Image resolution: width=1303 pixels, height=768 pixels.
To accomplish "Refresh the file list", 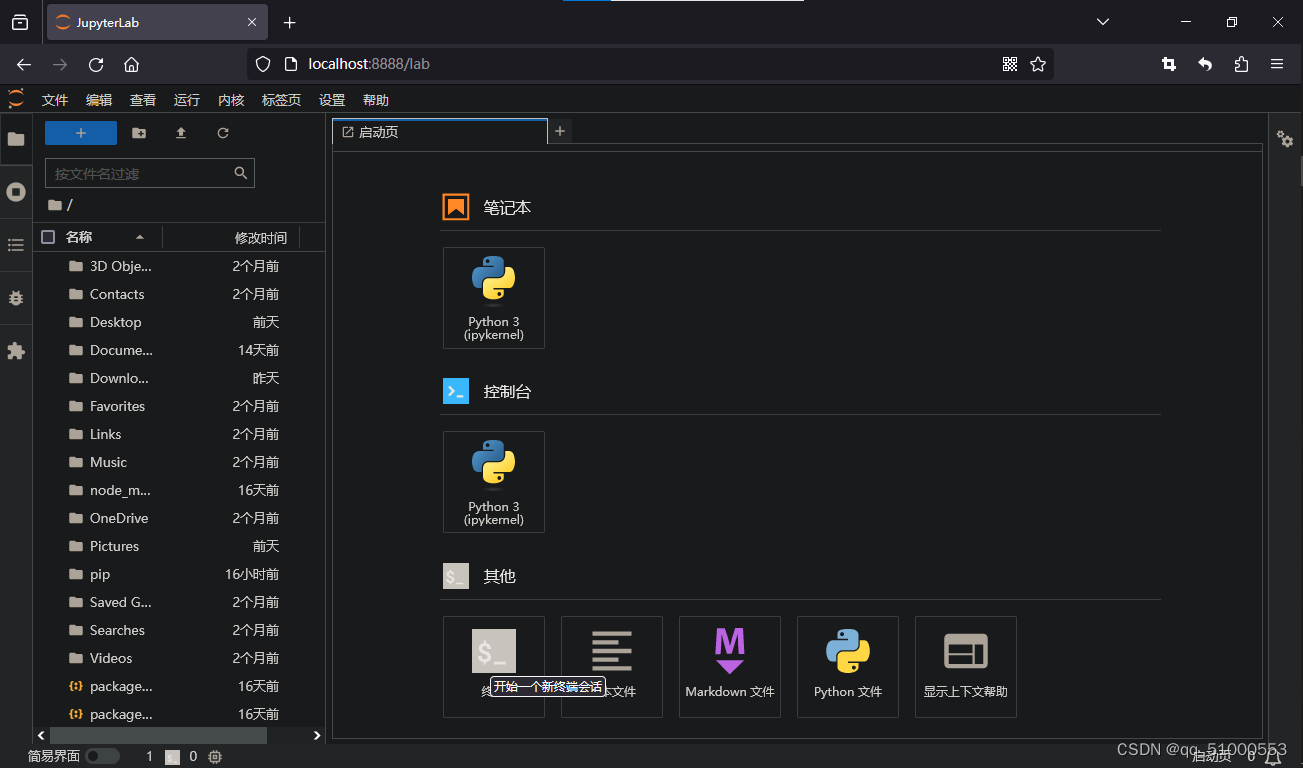I will pyautogui.click(x=223, y=133).
